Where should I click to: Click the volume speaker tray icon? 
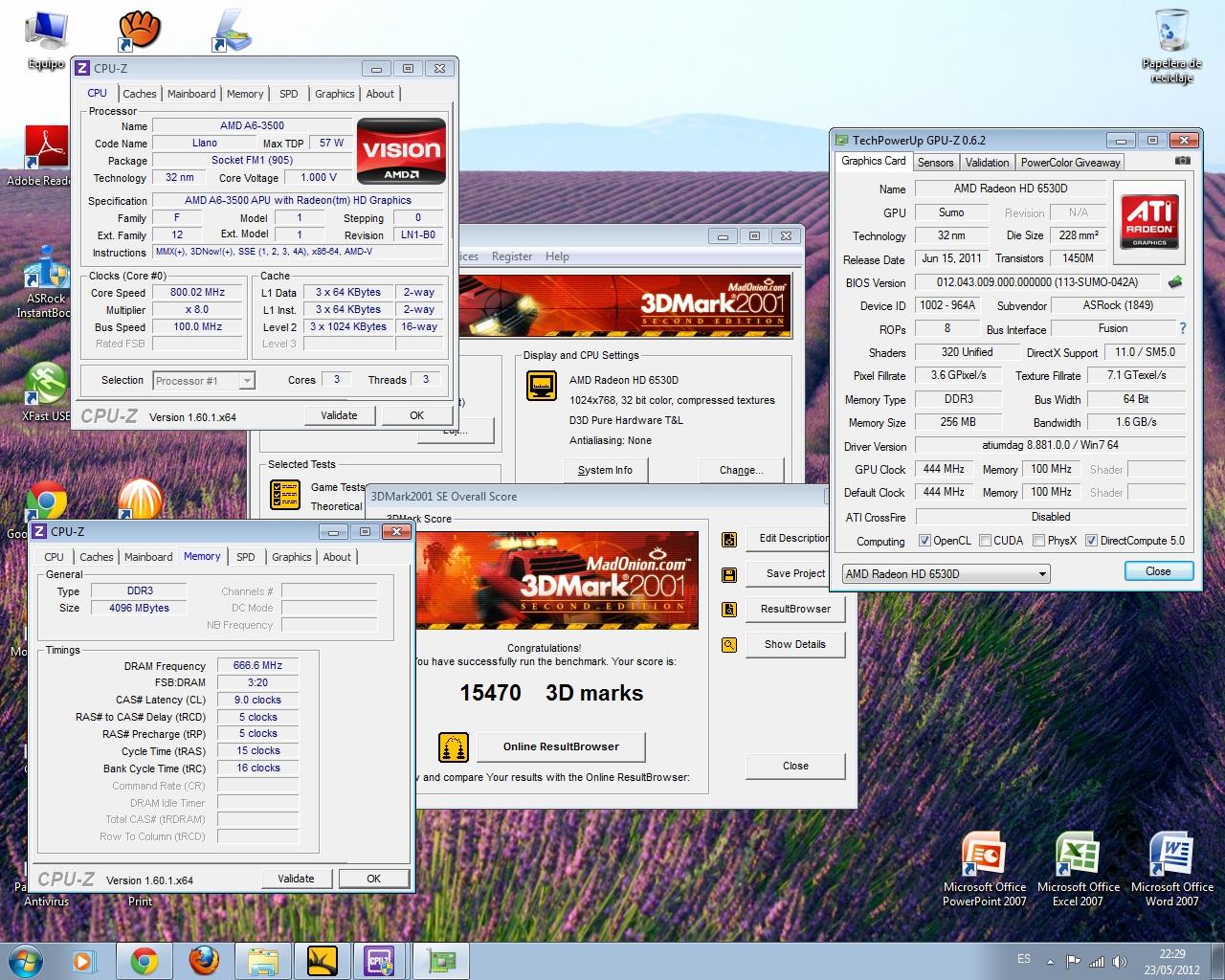click(1121, 961)
